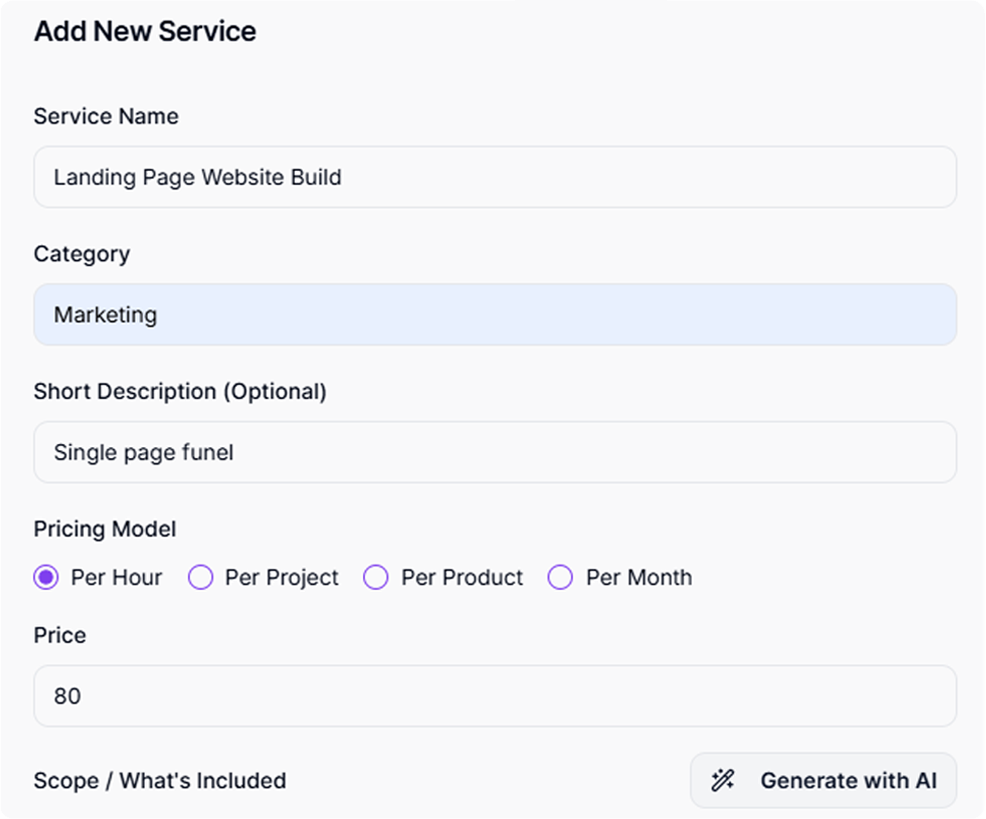Image resolution: width=986 pixels, height=819 pixels.
Task: Click the "Per Project" label text
Action: pos(282,578)
